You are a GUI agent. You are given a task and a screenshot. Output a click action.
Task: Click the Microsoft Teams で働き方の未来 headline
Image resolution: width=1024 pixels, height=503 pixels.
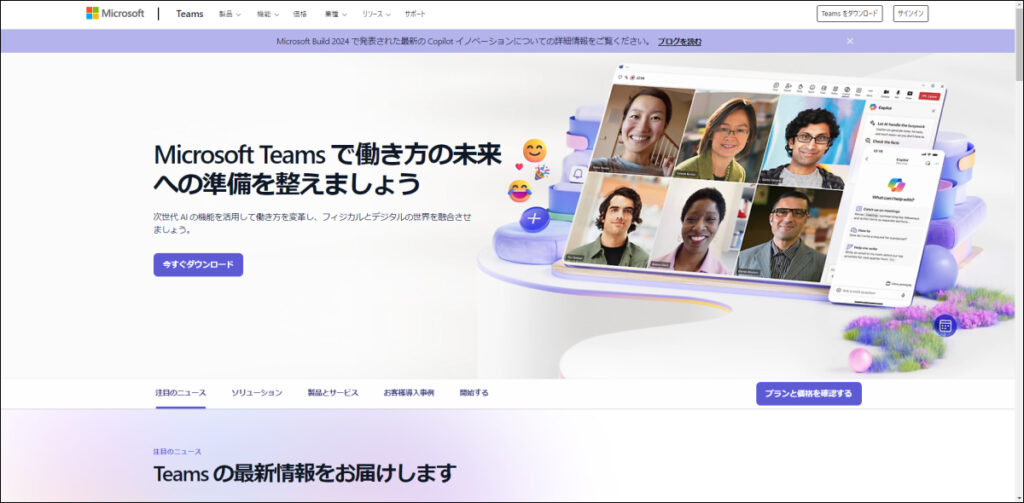[x=328, y=169]
